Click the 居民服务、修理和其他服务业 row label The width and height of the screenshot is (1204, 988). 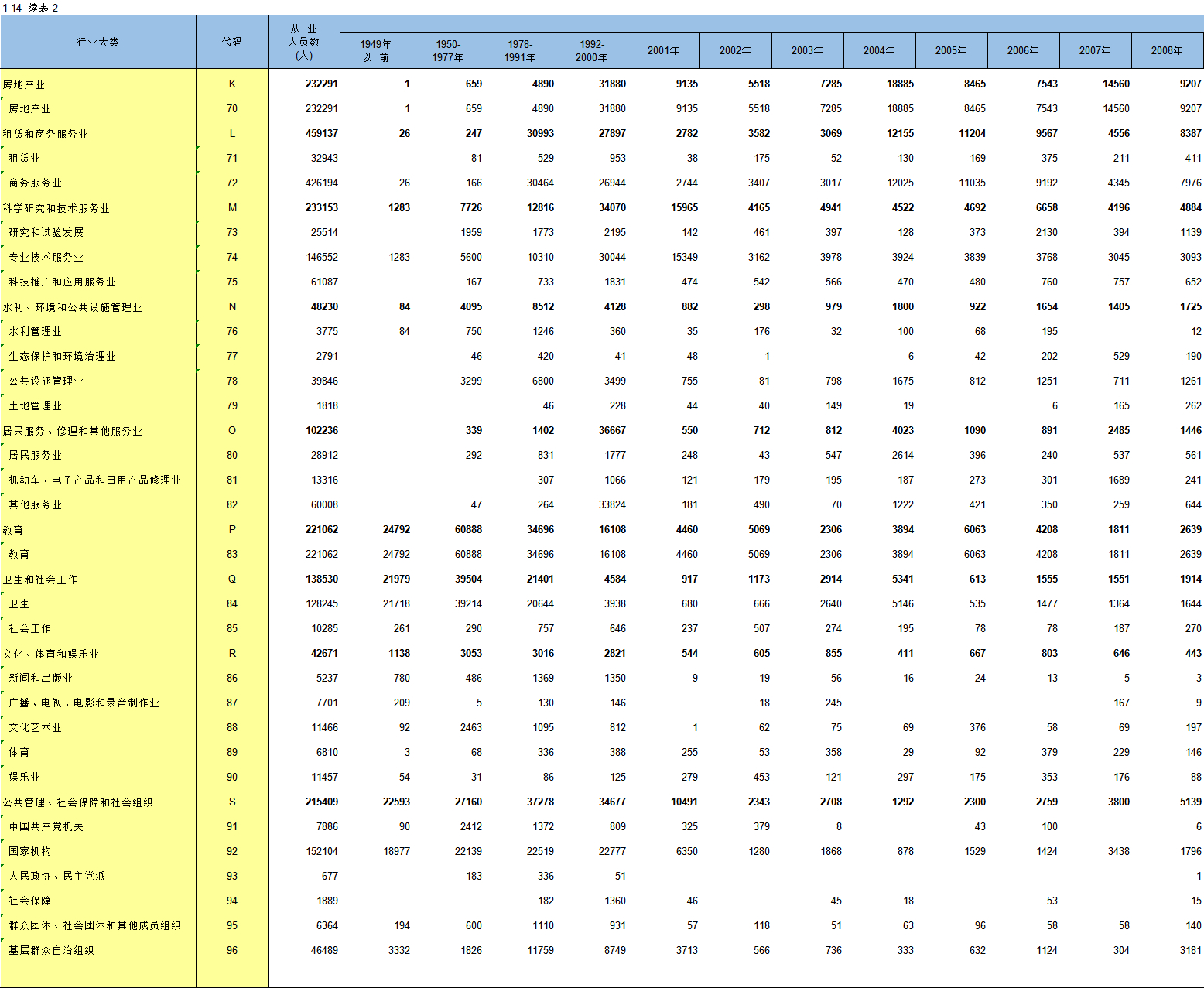(x=73, y=431)
